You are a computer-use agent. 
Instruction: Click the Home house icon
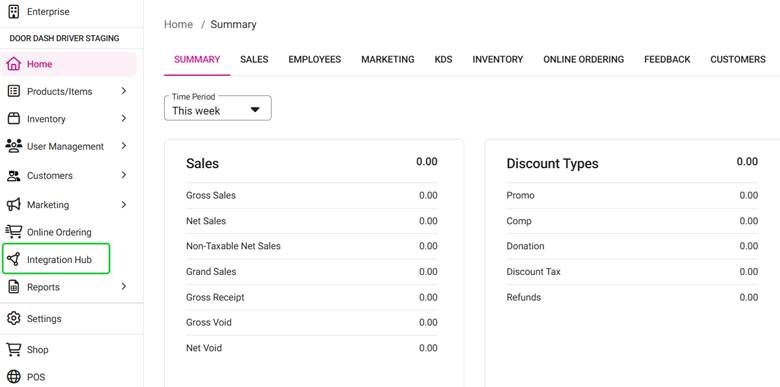[14, 64]
